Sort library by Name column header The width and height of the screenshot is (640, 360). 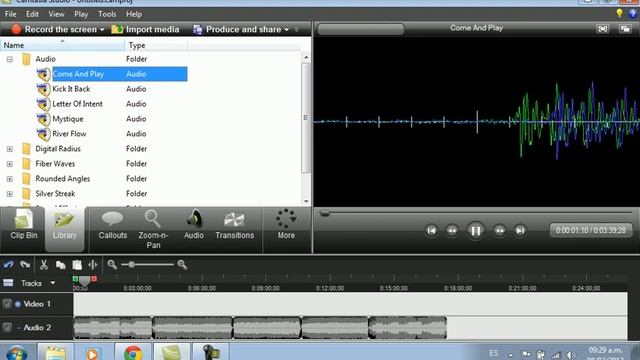click(x=62, y=45)
